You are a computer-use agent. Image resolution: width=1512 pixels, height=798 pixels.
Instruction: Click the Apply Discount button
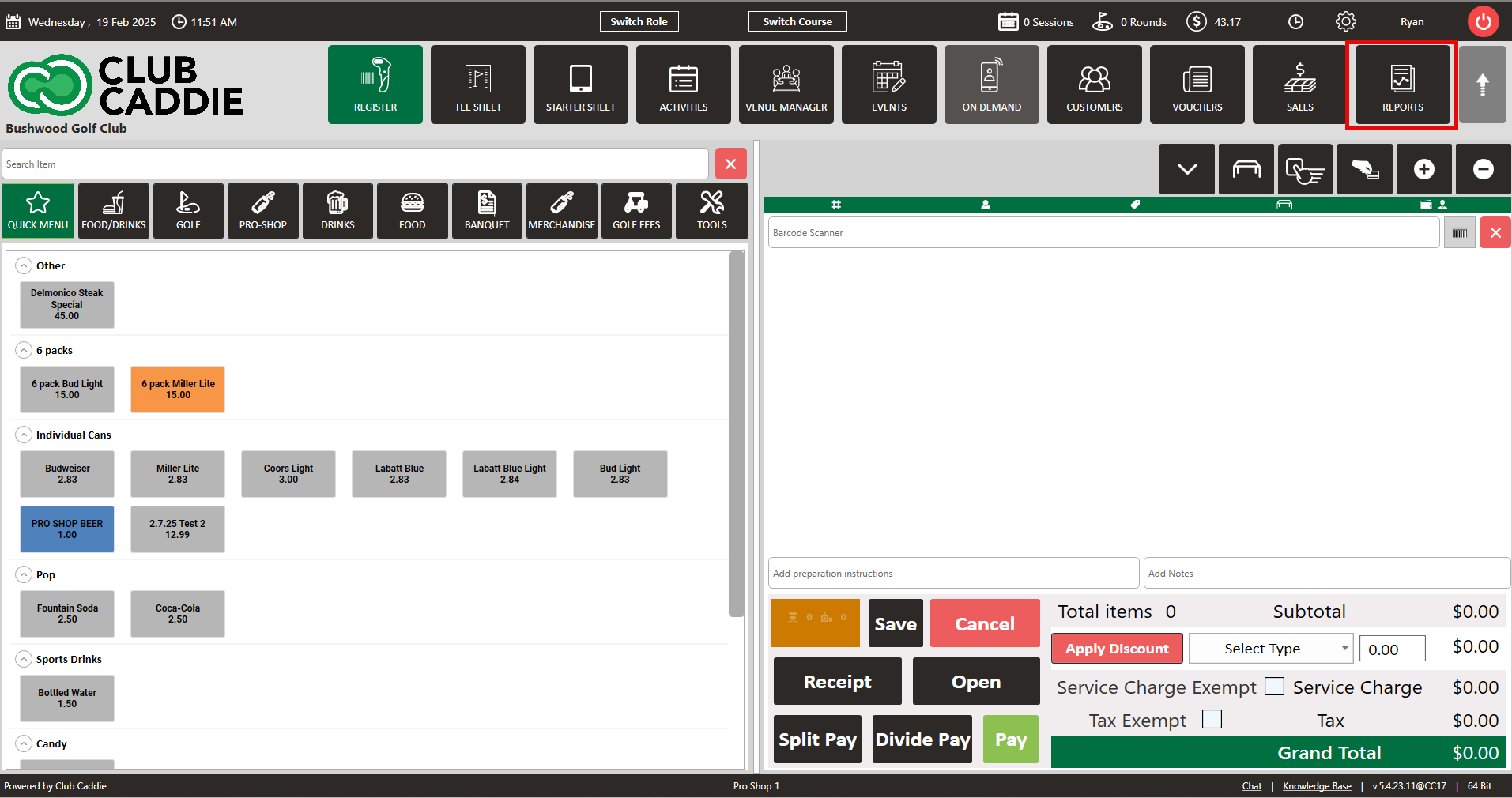1116,649
